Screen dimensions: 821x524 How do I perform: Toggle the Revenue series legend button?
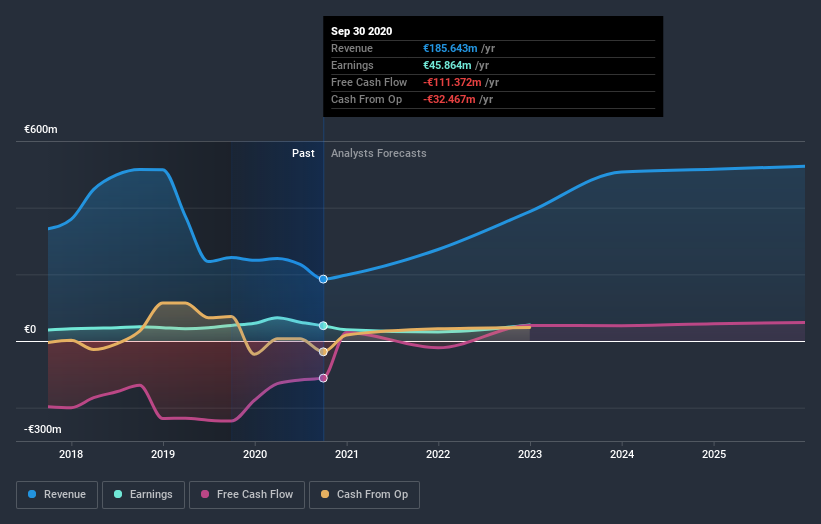click(57, 495)
